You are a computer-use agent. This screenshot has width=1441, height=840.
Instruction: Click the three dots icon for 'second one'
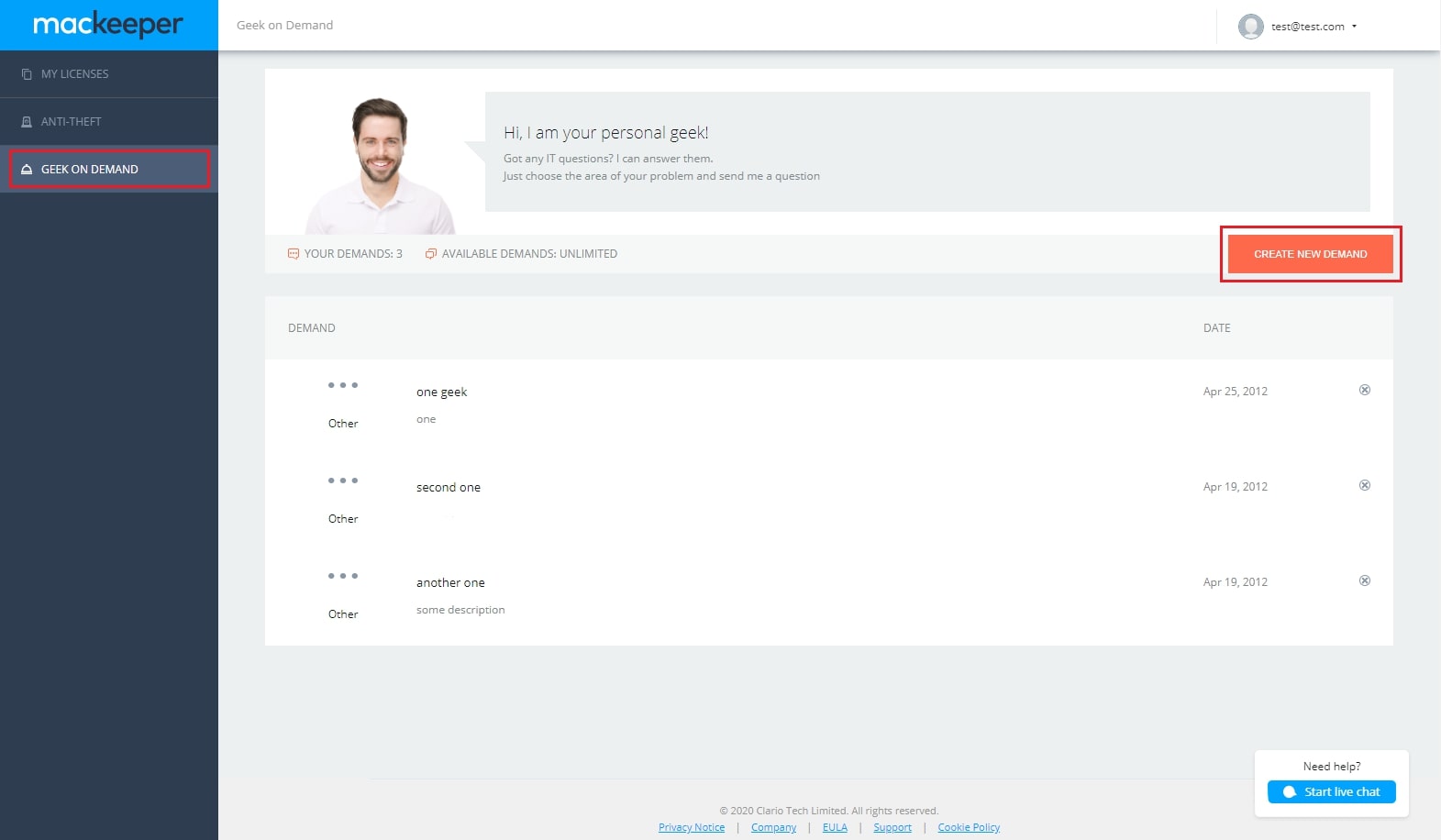(343, 481)
